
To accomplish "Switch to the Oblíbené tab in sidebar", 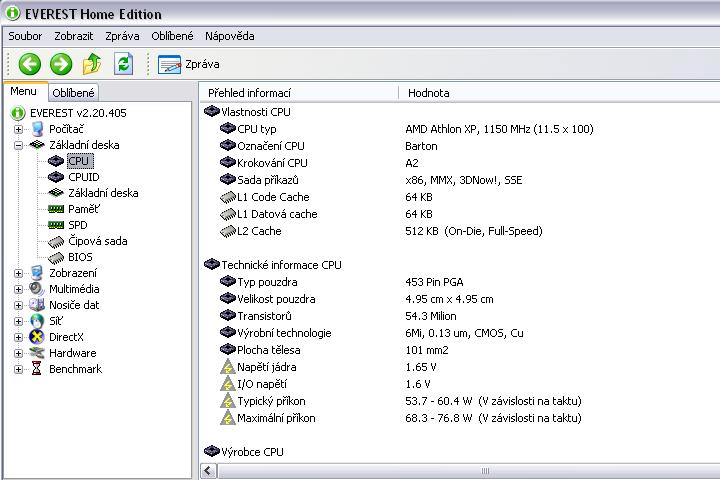I will pos(73,93).
